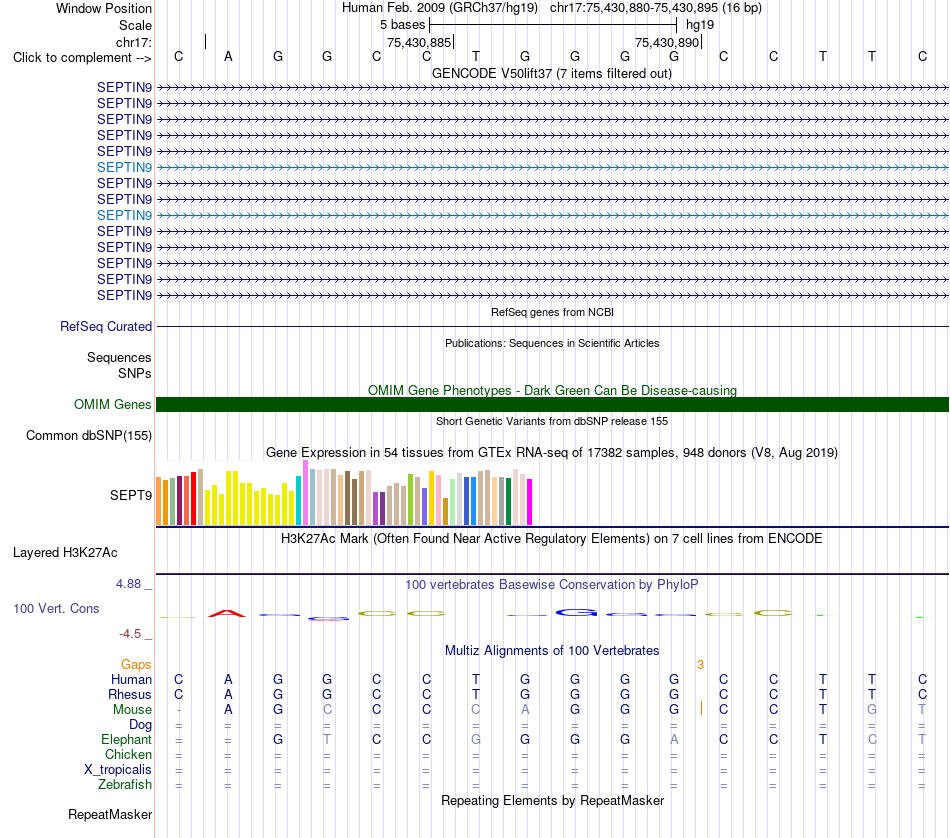Screen dimensions: 950x838
Task: Click the 100 Vert. Cons label
Action: (x=56, y=608)
